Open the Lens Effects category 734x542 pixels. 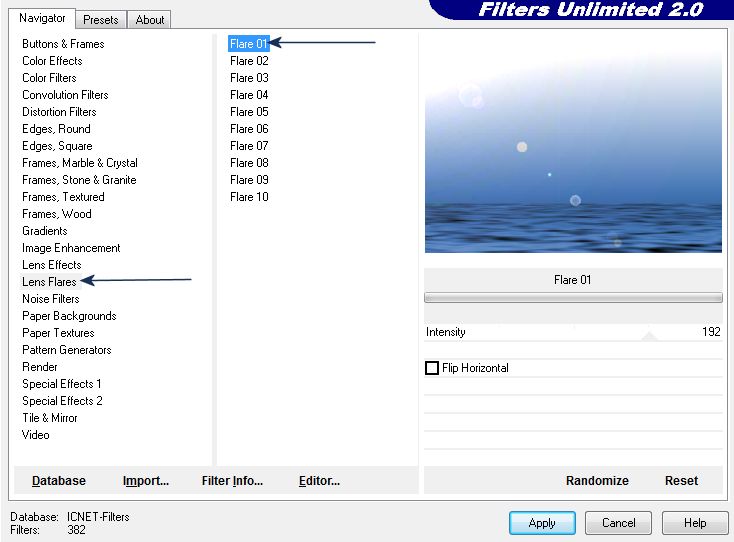[51, 265]
